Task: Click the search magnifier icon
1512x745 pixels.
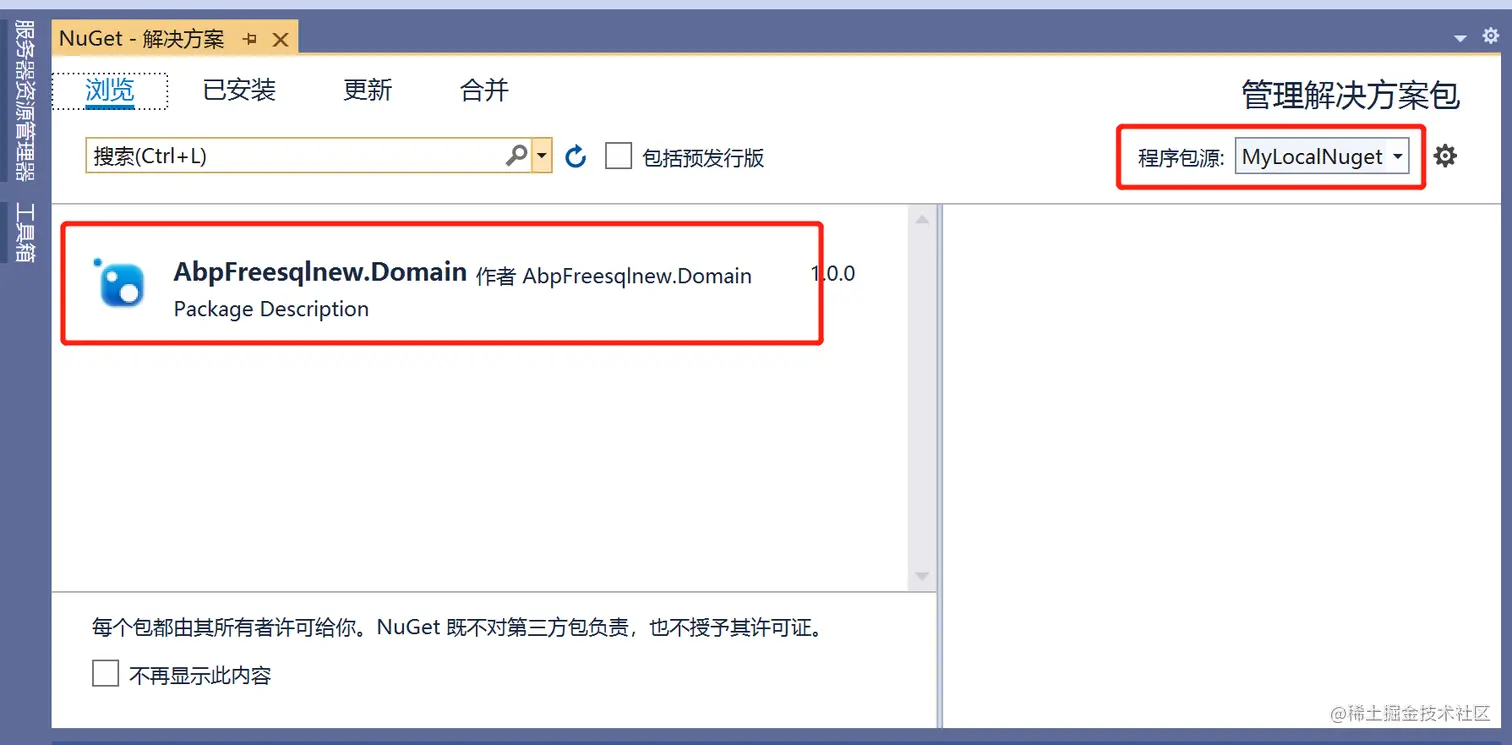Action: tap(515, 155)
